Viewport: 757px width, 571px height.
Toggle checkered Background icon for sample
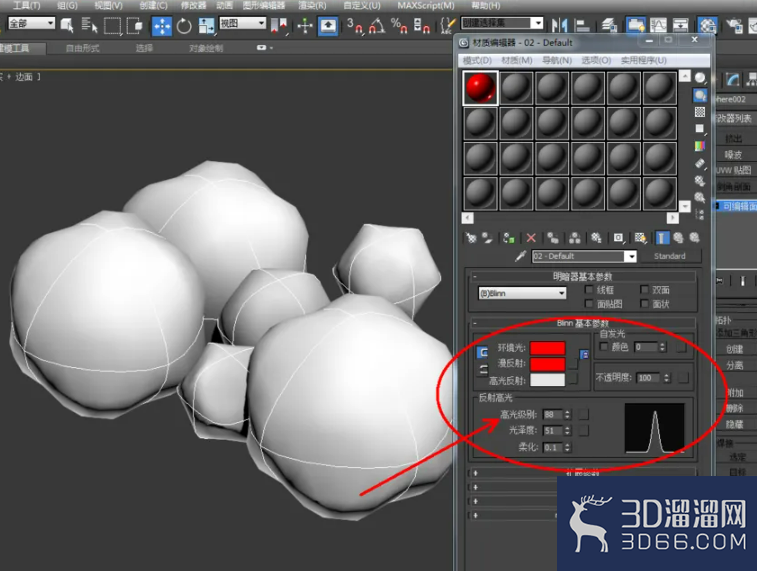(x=700, y=112)
